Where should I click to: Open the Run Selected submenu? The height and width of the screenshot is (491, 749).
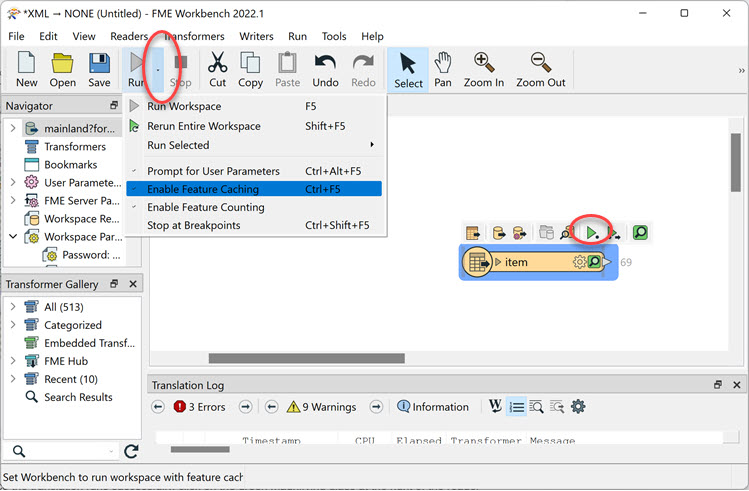pos(254,145)
